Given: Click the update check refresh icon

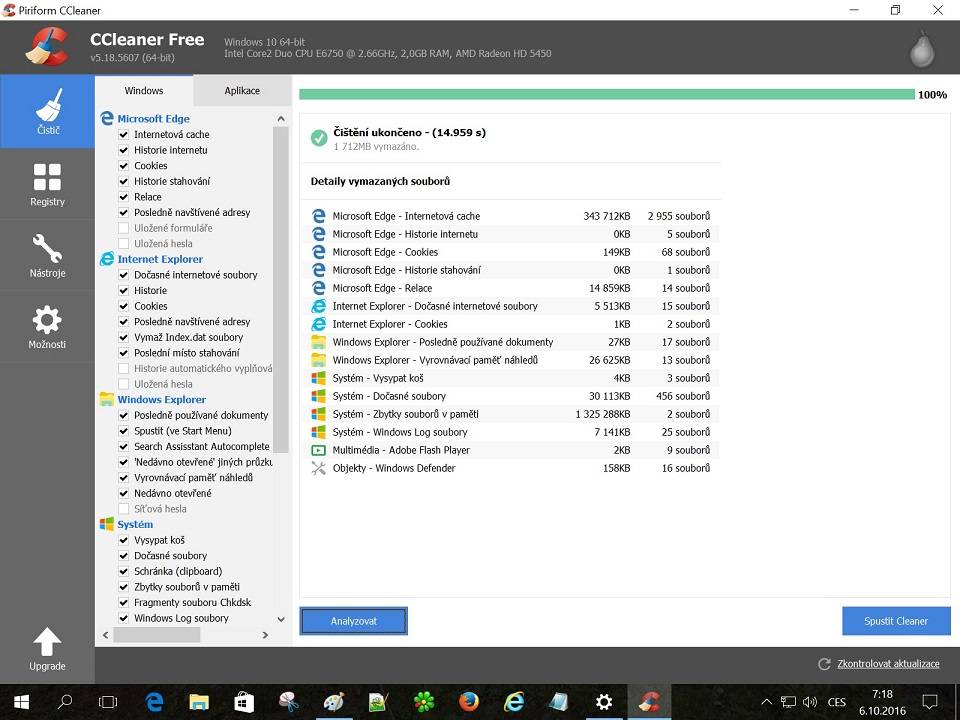Looking at the screenshot, I should [x=824, y=664].
